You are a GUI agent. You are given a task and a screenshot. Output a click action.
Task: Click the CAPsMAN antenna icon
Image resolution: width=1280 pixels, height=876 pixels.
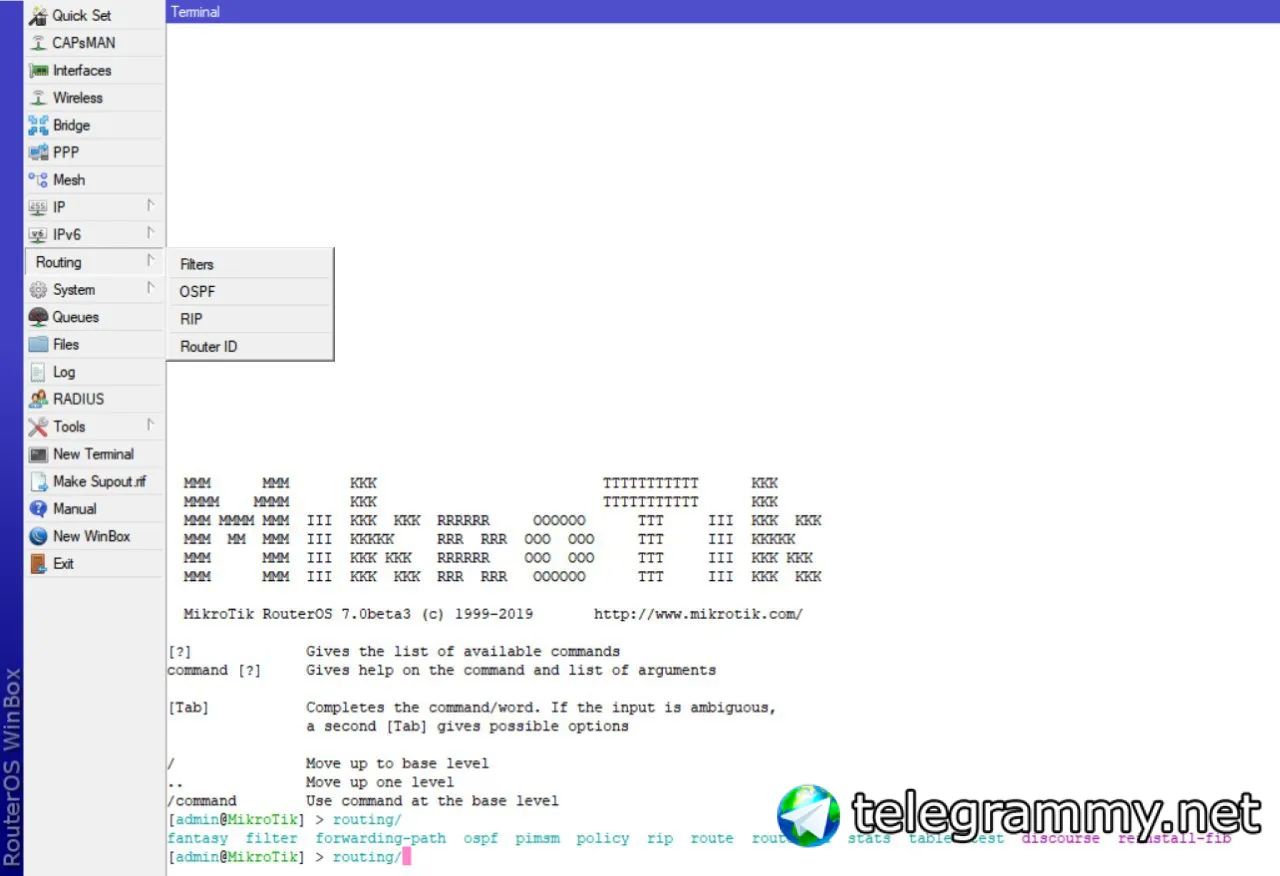coord(38,43)
